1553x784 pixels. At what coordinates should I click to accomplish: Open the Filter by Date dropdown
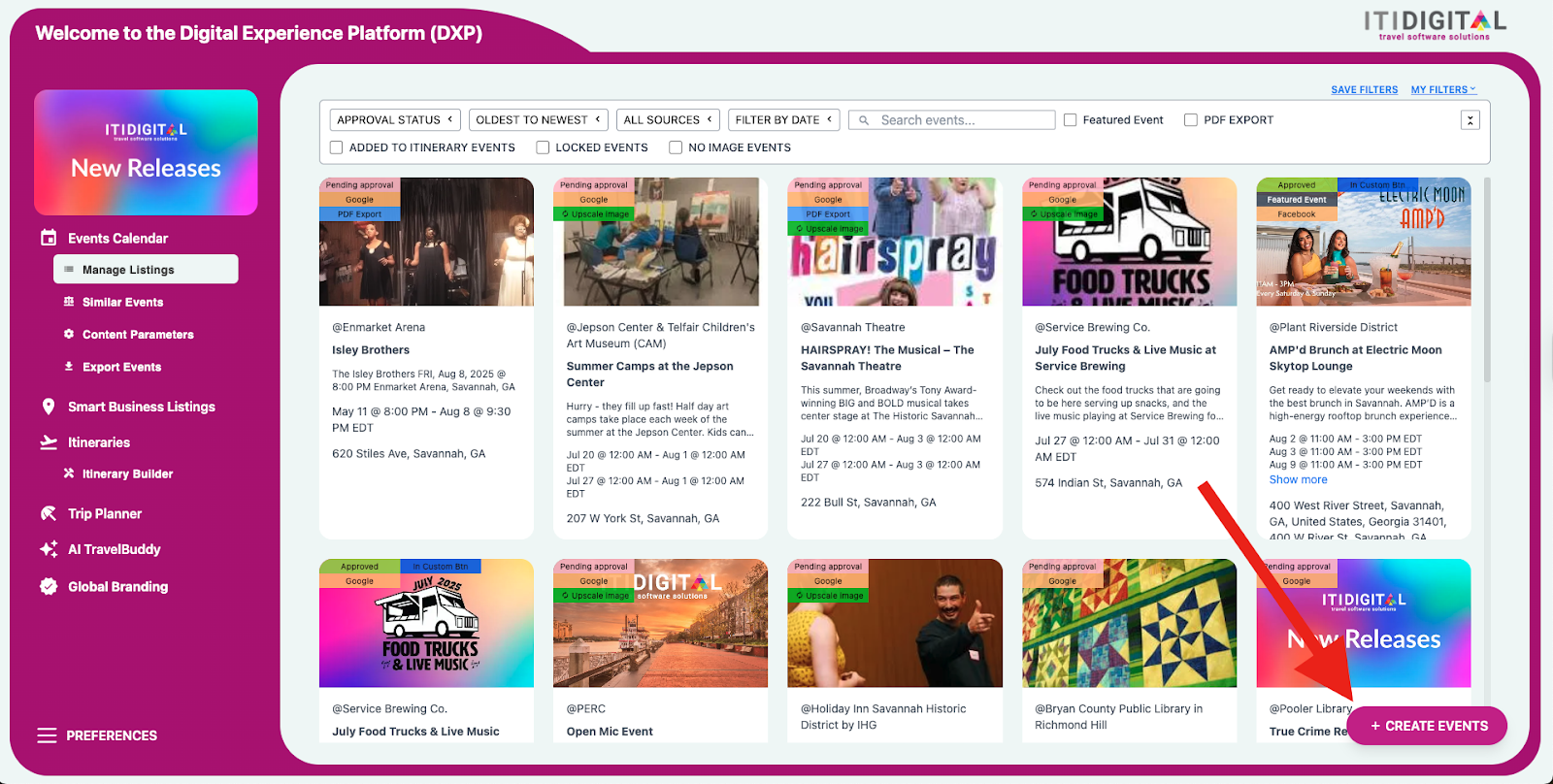(x=784, y=120)
